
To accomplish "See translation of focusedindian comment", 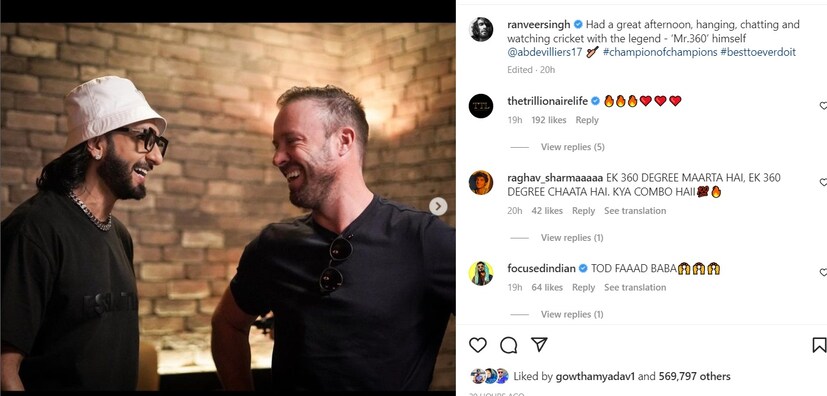I will click(635, 287).
